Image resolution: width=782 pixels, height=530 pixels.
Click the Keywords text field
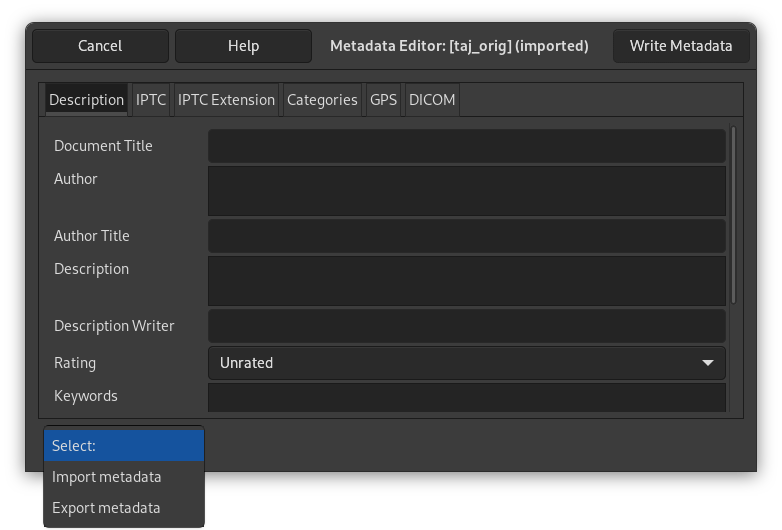click(x=466, y=397)
